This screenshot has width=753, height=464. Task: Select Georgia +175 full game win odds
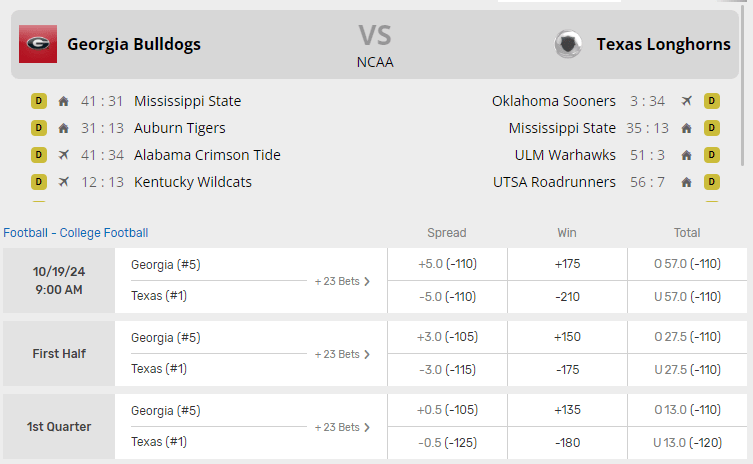[x=567, y=264]
